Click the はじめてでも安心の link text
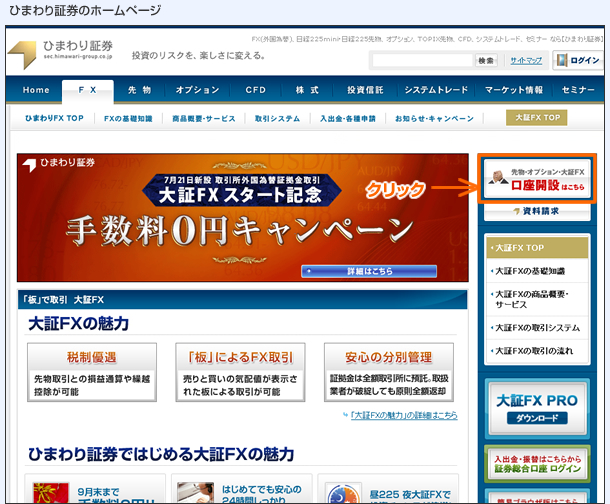 pyautogui.click(x=261, y=489)
